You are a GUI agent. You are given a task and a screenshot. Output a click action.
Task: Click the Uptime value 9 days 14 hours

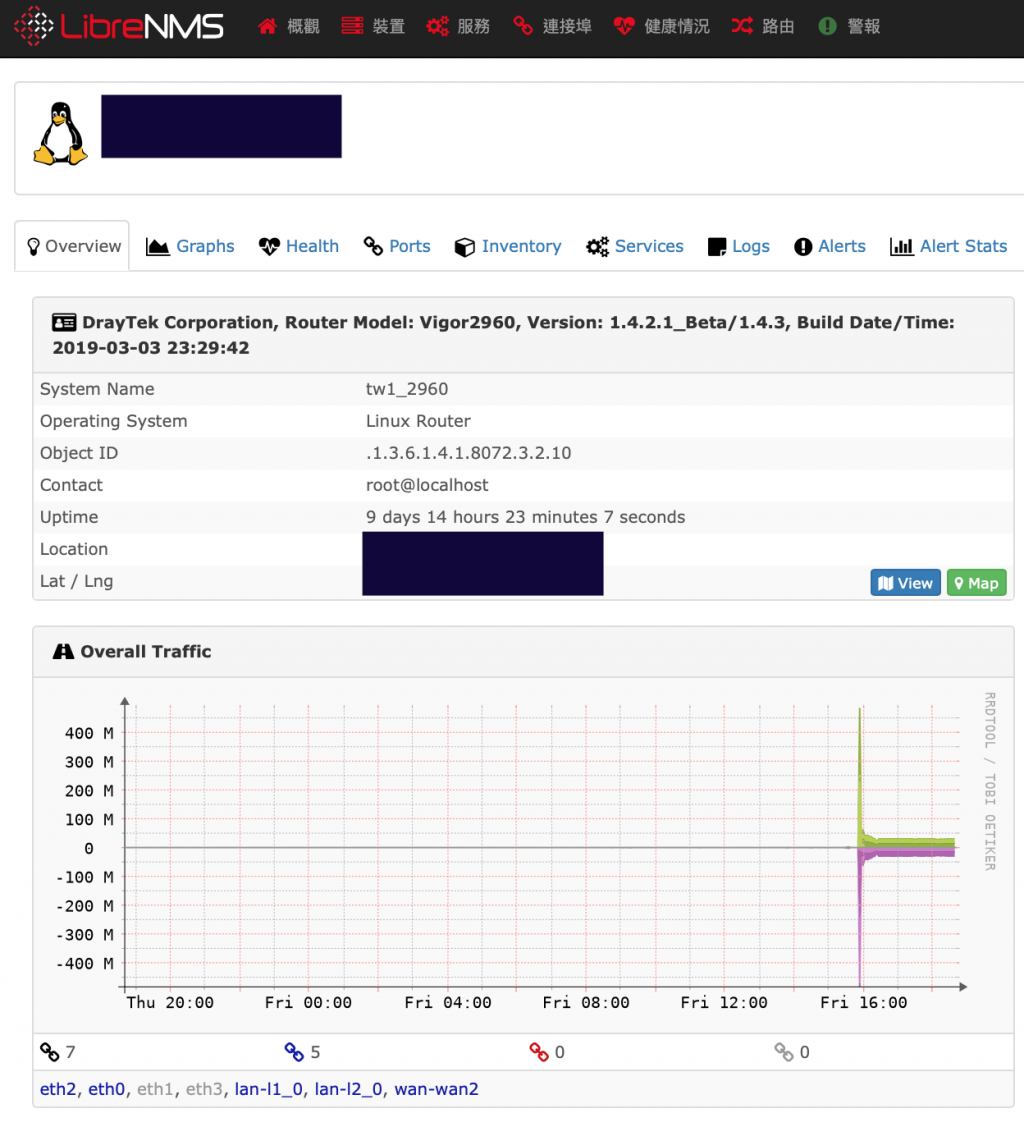pyautogui.click(x=525, y=517)
